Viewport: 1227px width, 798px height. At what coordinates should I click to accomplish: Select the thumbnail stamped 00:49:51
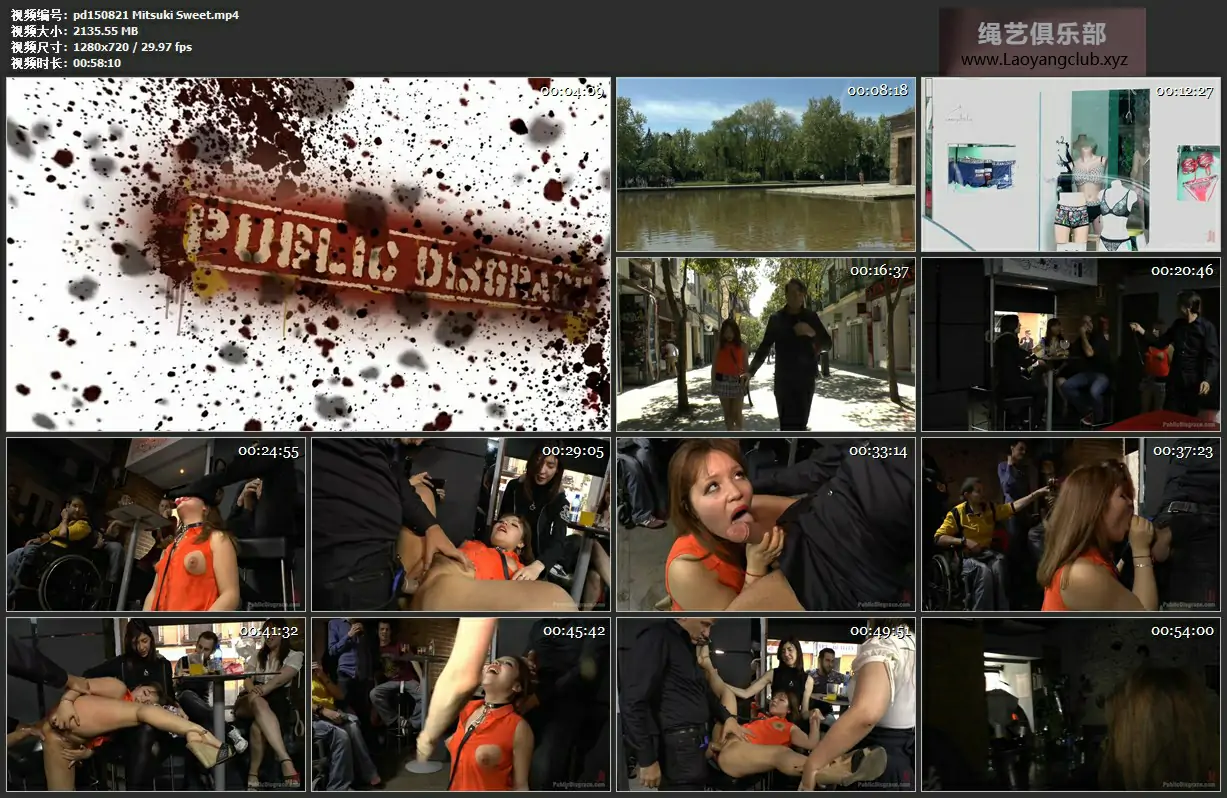765,704
